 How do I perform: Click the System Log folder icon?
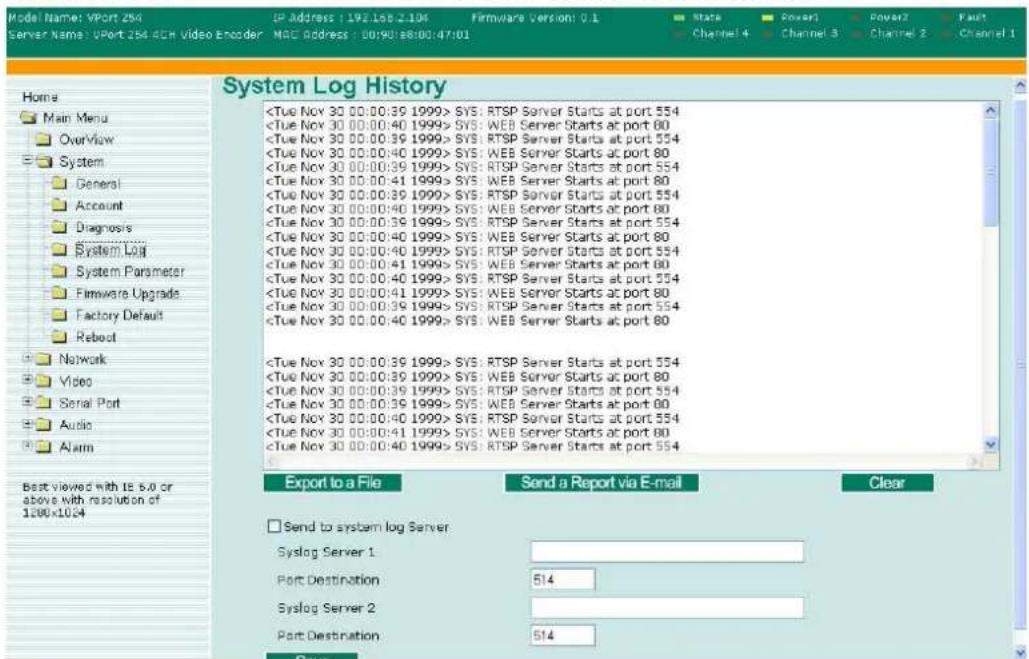(x=60, y=249)
